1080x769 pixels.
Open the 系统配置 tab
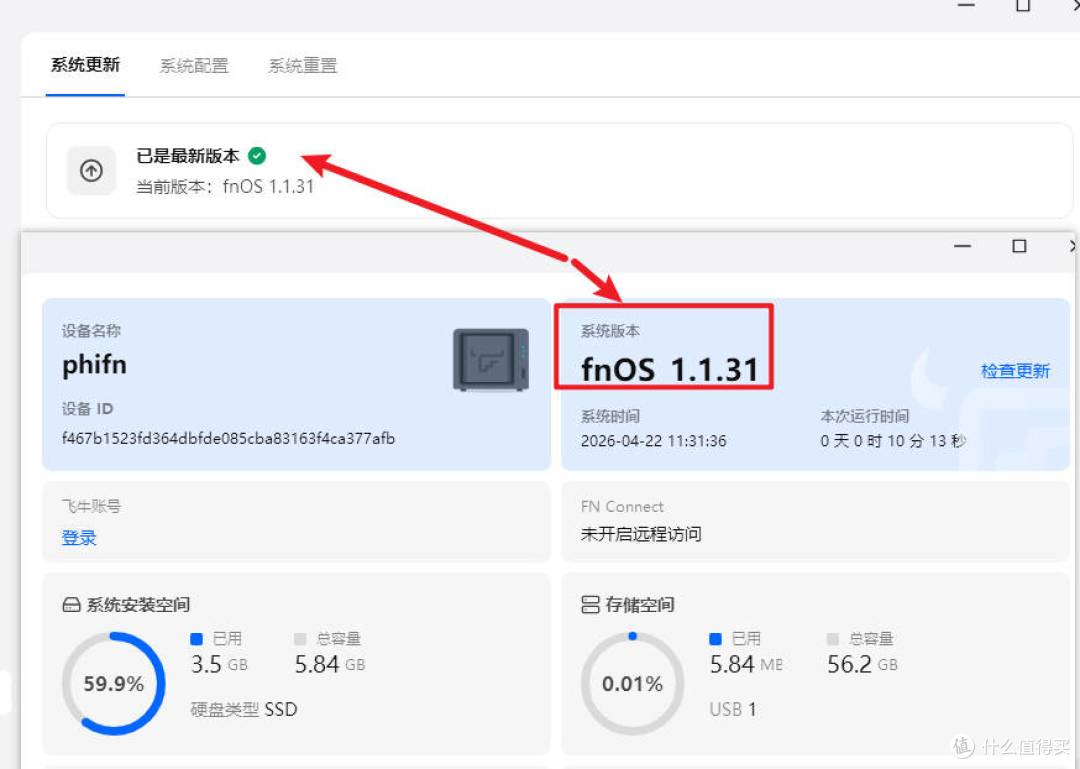pyautogui.click(x=194, y=66)
